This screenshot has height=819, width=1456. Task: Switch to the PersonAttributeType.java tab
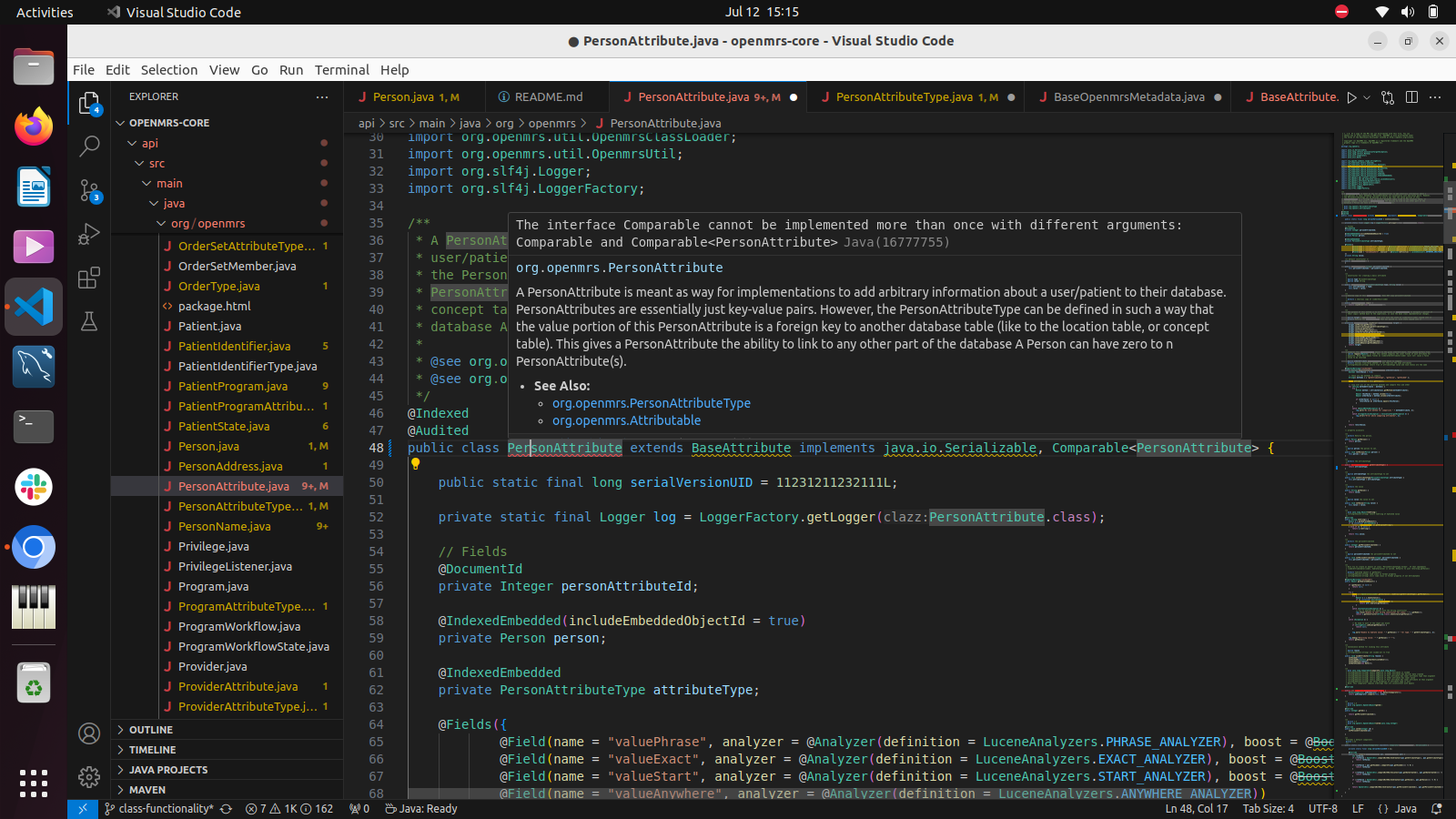(915, 96)
